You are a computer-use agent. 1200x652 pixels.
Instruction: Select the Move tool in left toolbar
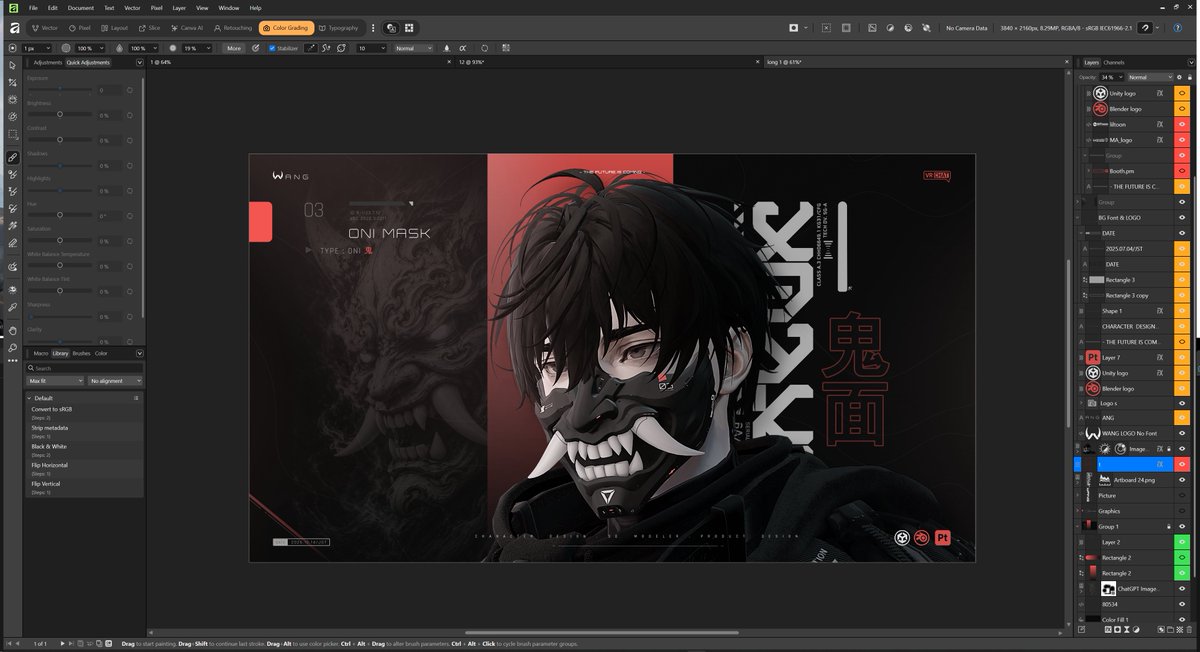[x=13, y=65]
